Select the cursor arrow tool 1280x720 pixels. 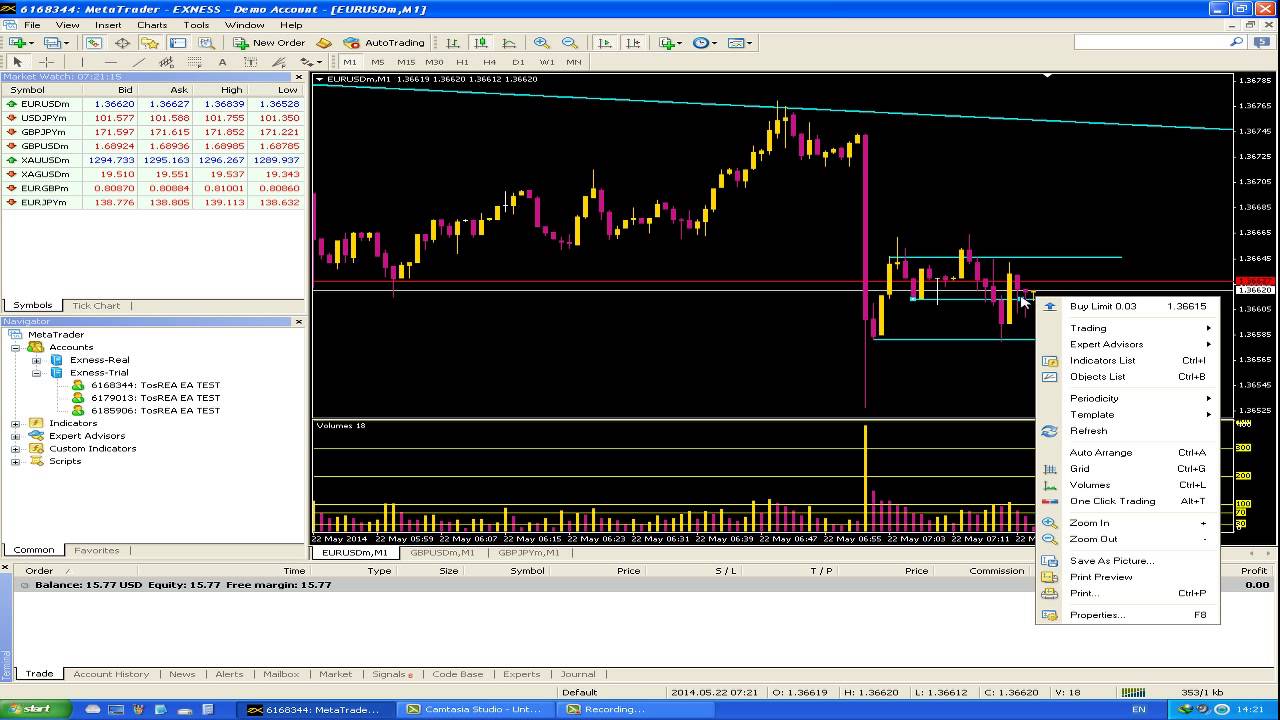coord(17,62)
